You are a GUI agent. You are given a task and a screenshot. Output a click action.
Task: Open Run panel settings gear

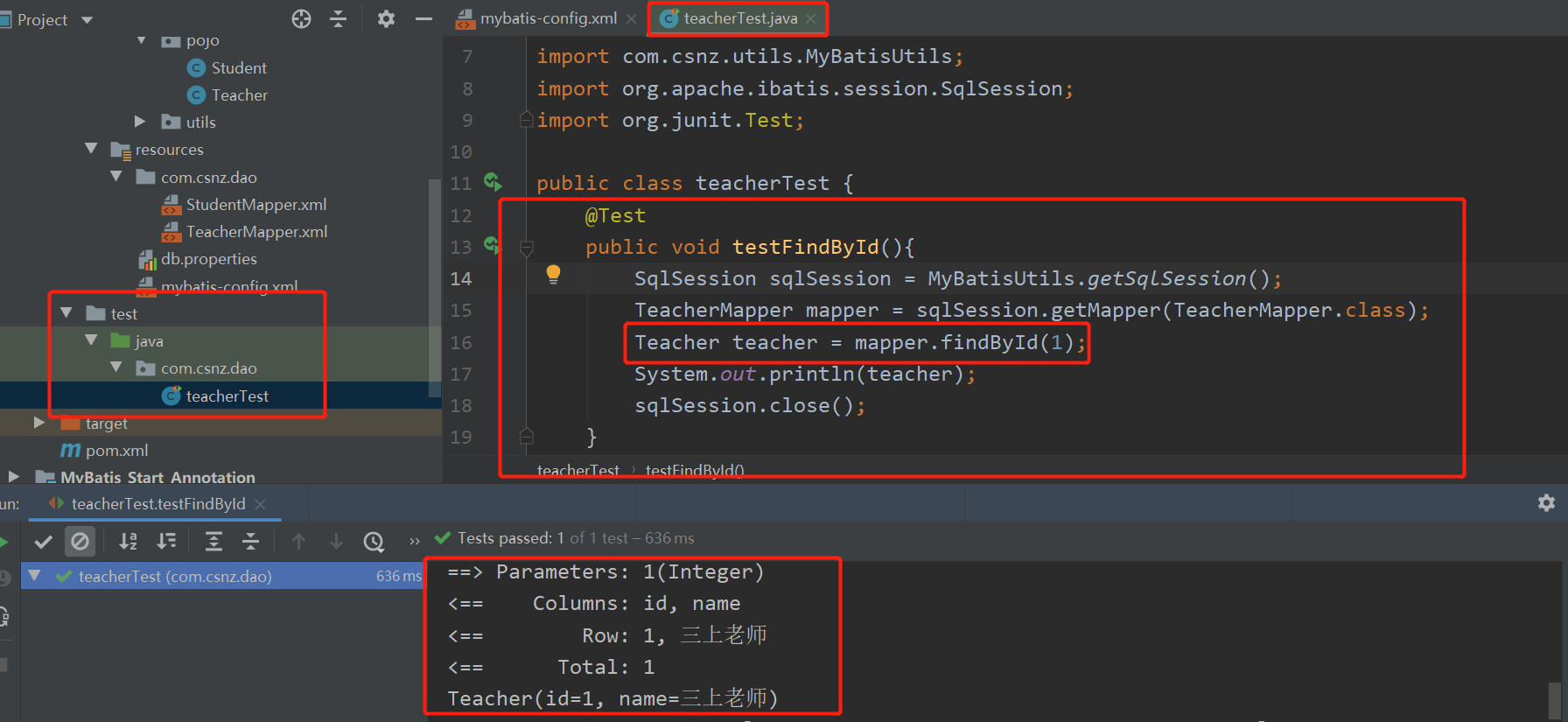pos(1546,503)
